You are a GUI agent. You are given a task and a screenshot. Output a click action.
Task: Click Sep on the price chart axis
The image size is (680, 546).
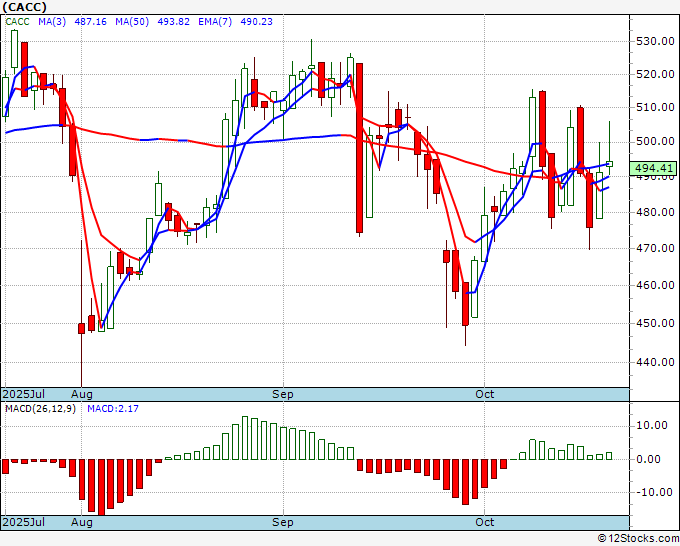[283, 394]
